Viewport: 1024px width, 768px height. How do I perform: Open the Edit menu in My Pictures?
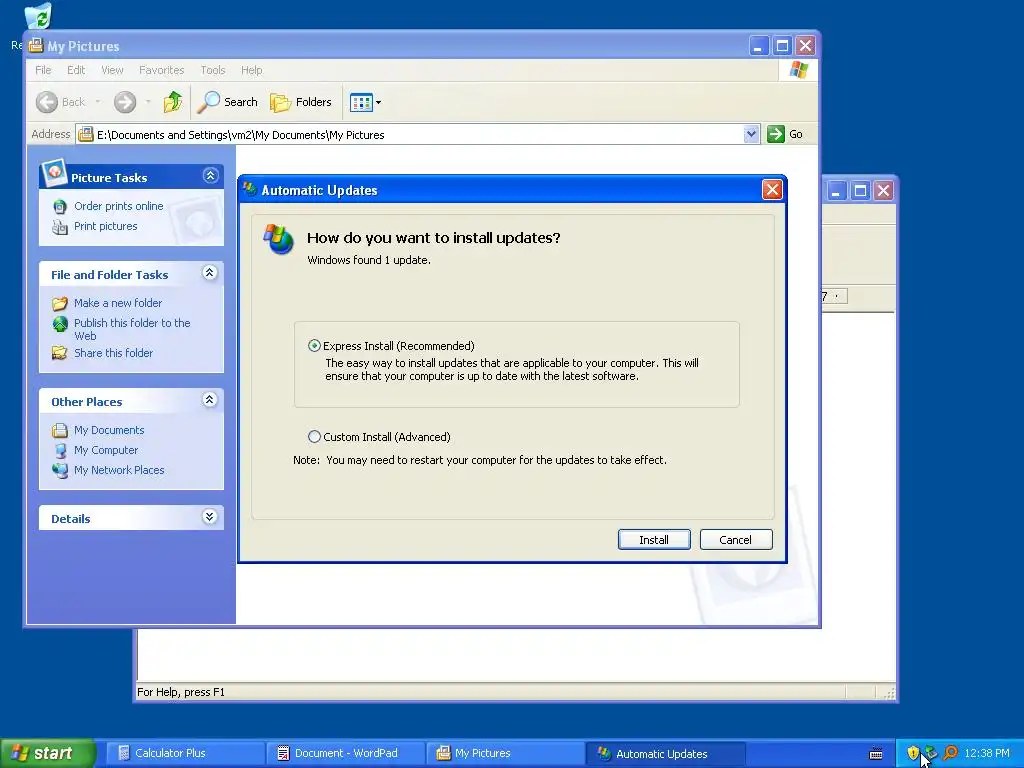pyautogui.click(x=76, y=70)
